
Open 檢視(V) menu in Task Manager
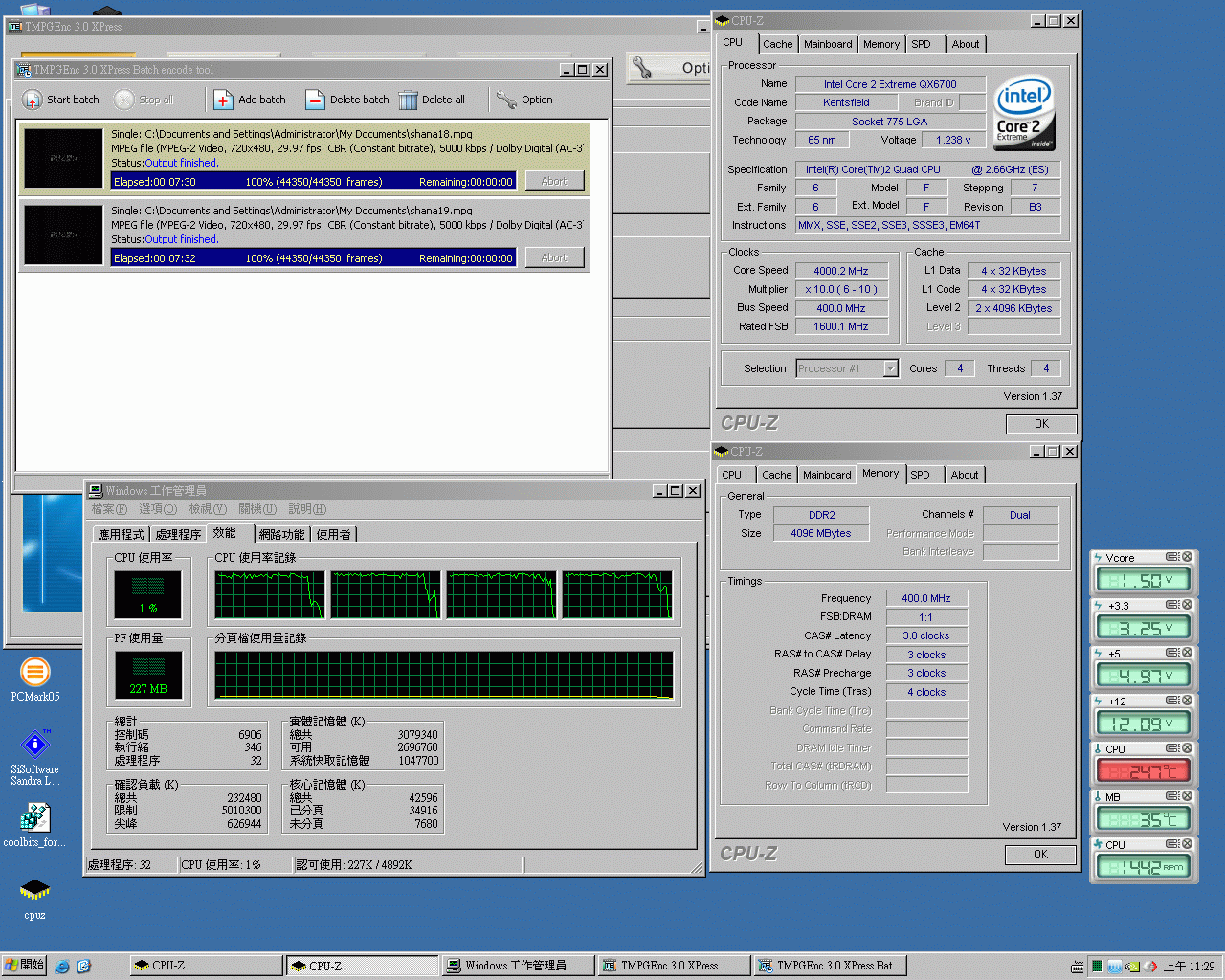[208, 509]
